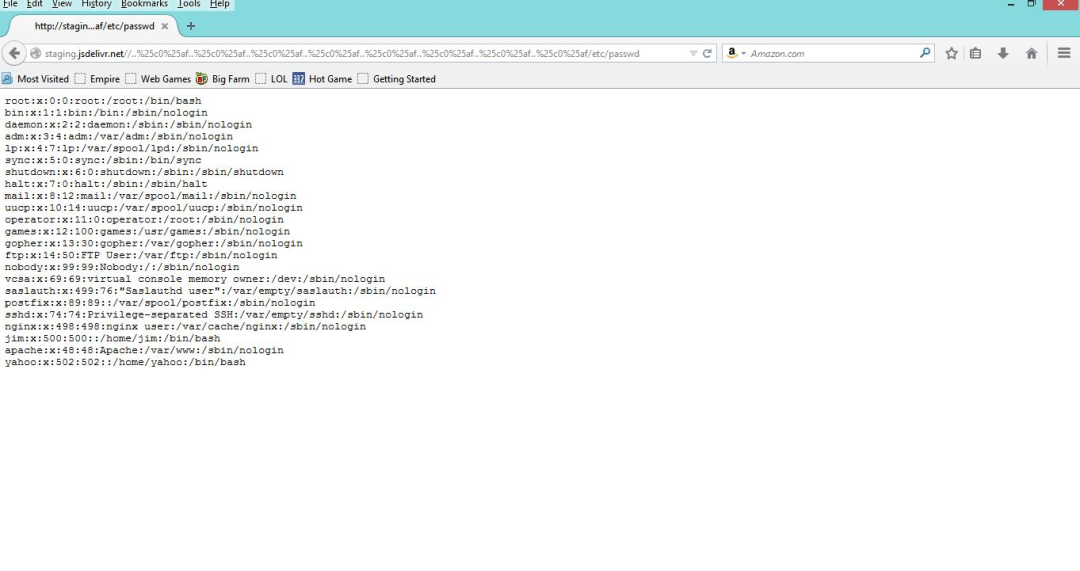Click the vcsa virtual console line

tap(195, 279)
